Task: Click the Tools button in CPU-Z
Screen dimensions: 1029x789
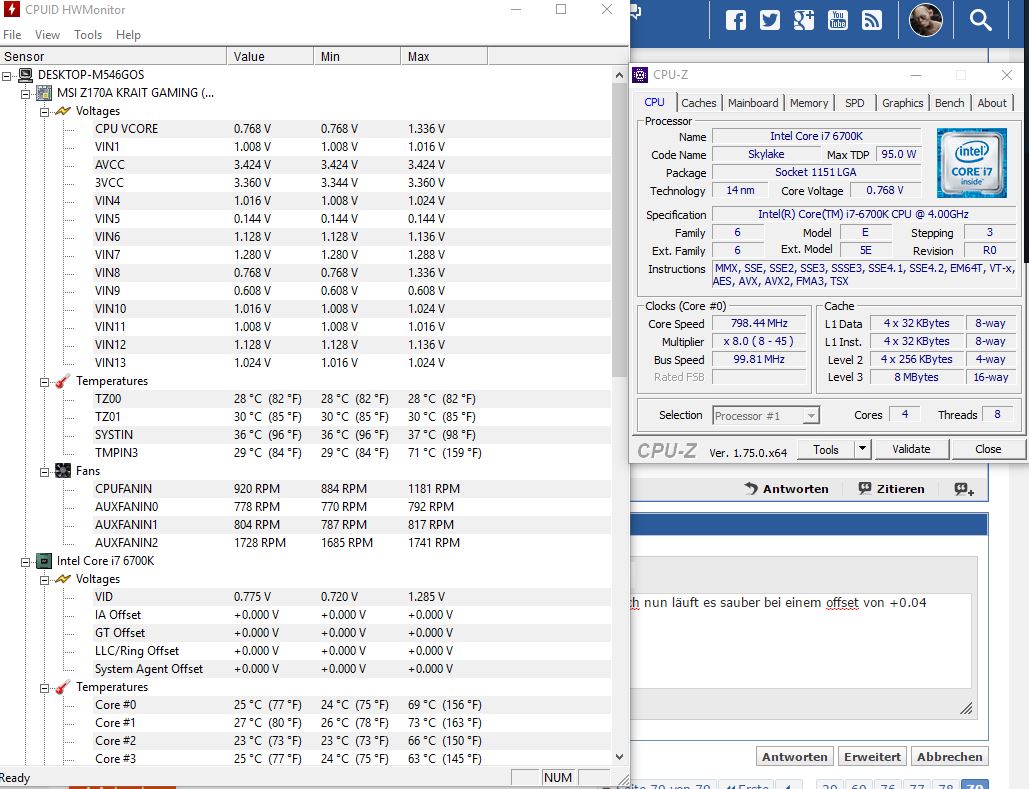Action: (826, 449)
